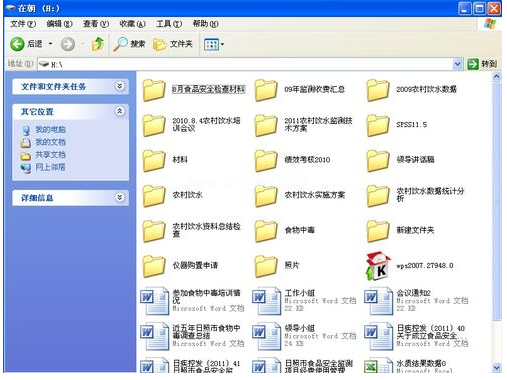Select the 日疾控发〔2011〕40 Word document icon
Screen dimensions: 507x380
tap(379, 336)
